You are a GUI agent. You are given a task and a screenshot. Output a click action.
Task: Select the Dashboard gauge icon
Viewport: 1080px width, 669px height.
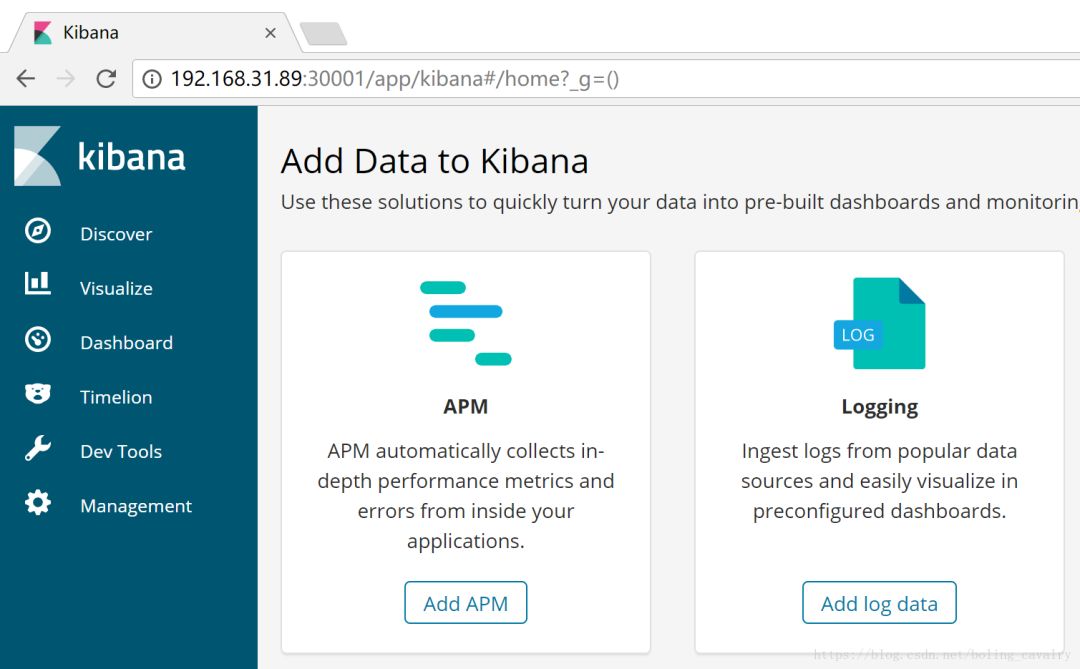click(38, 340)
